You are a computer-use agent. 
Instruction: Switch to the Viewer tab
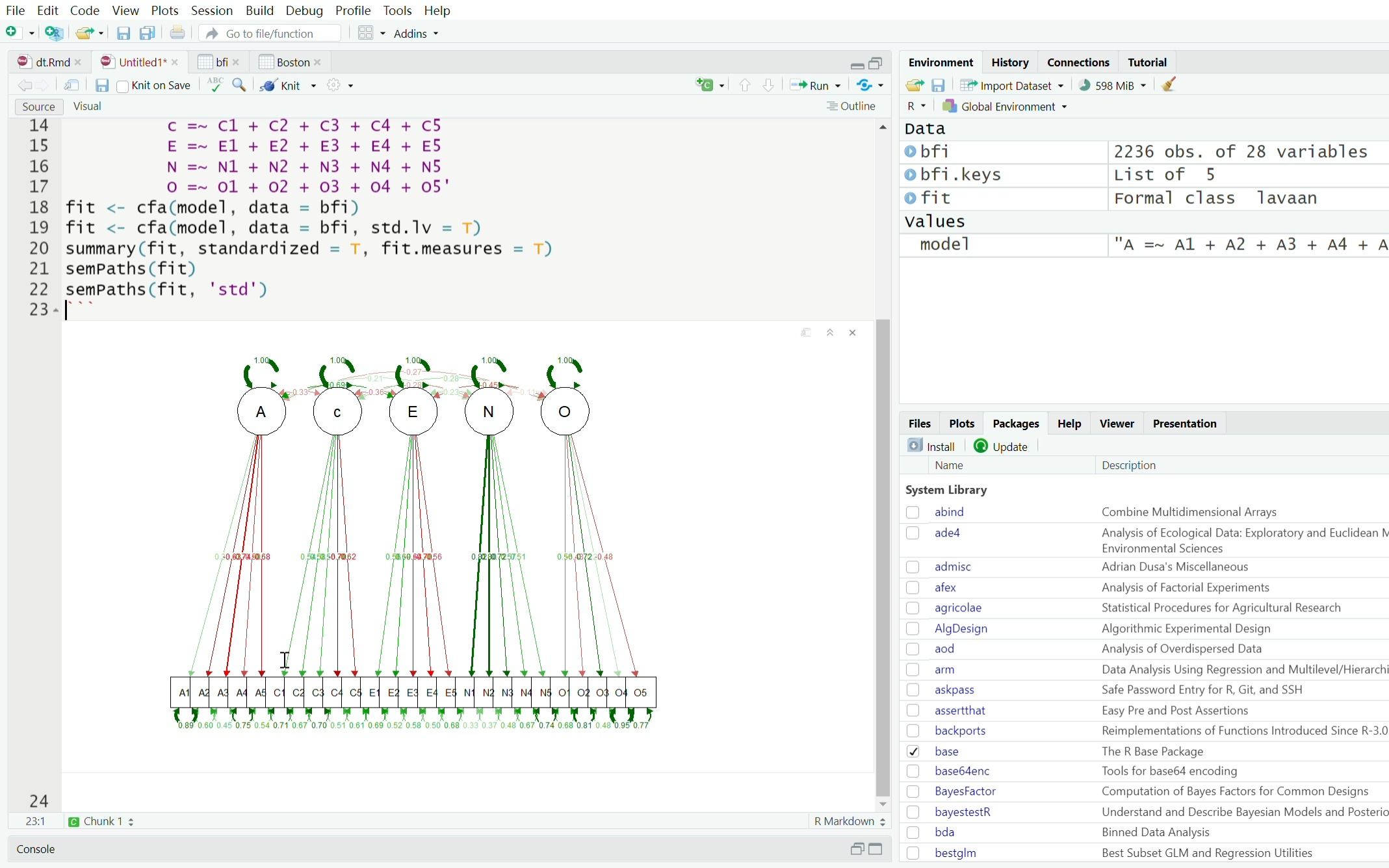(x=1117, y=424)
